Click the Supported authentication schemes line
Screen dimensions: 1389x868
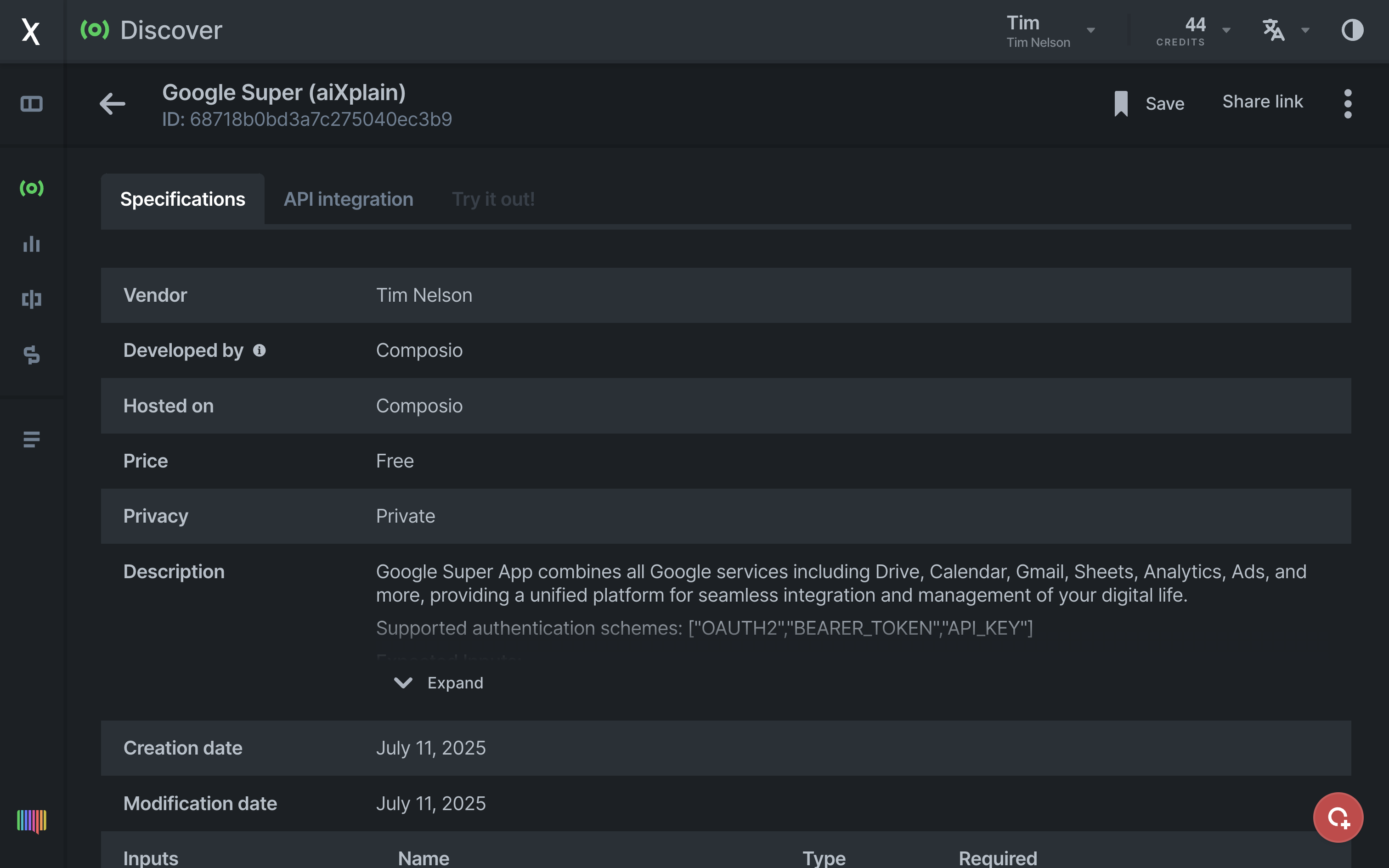[x=704, y=628]
